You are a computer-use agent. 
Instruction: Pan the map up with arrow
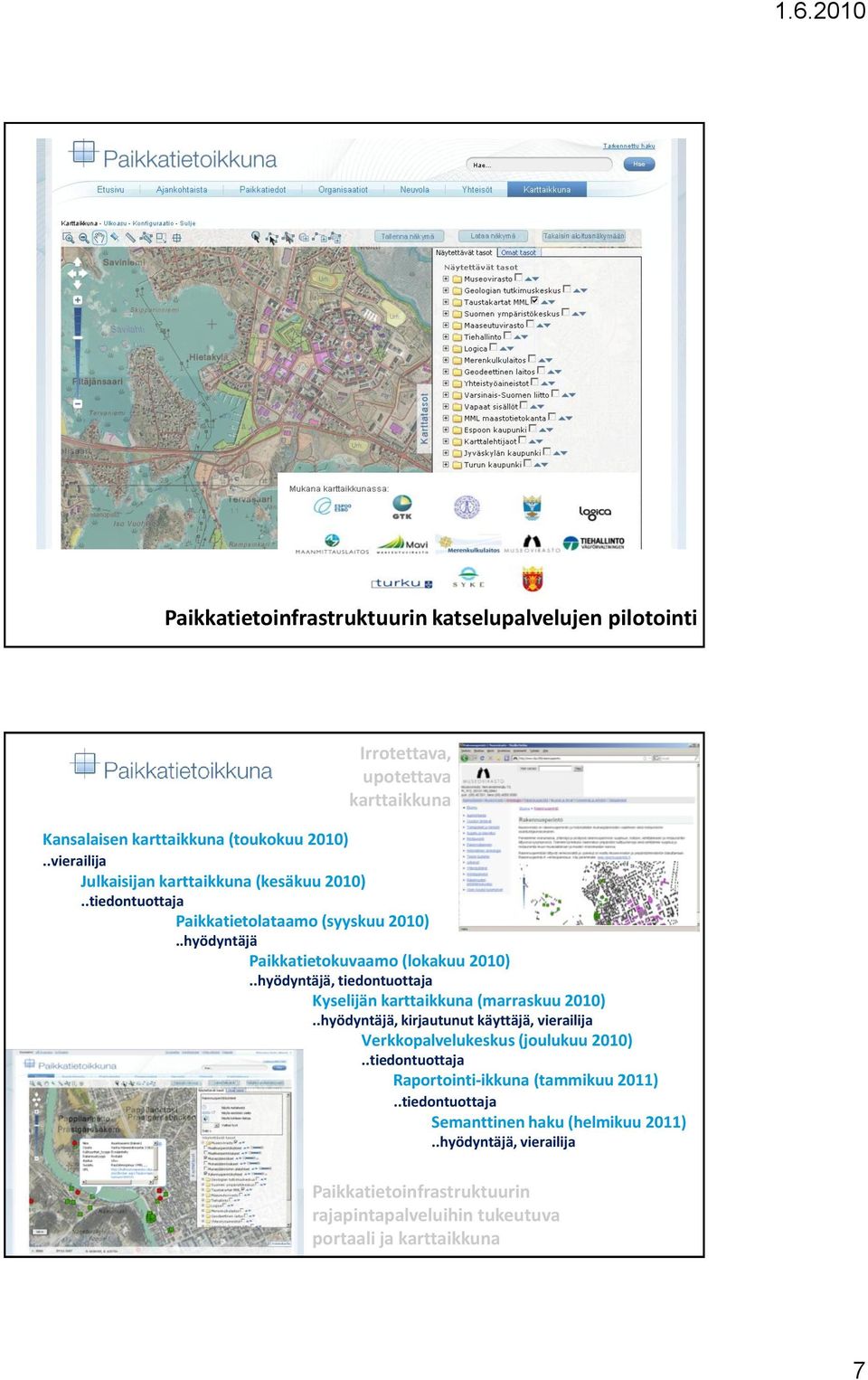(x=77, y=262)
